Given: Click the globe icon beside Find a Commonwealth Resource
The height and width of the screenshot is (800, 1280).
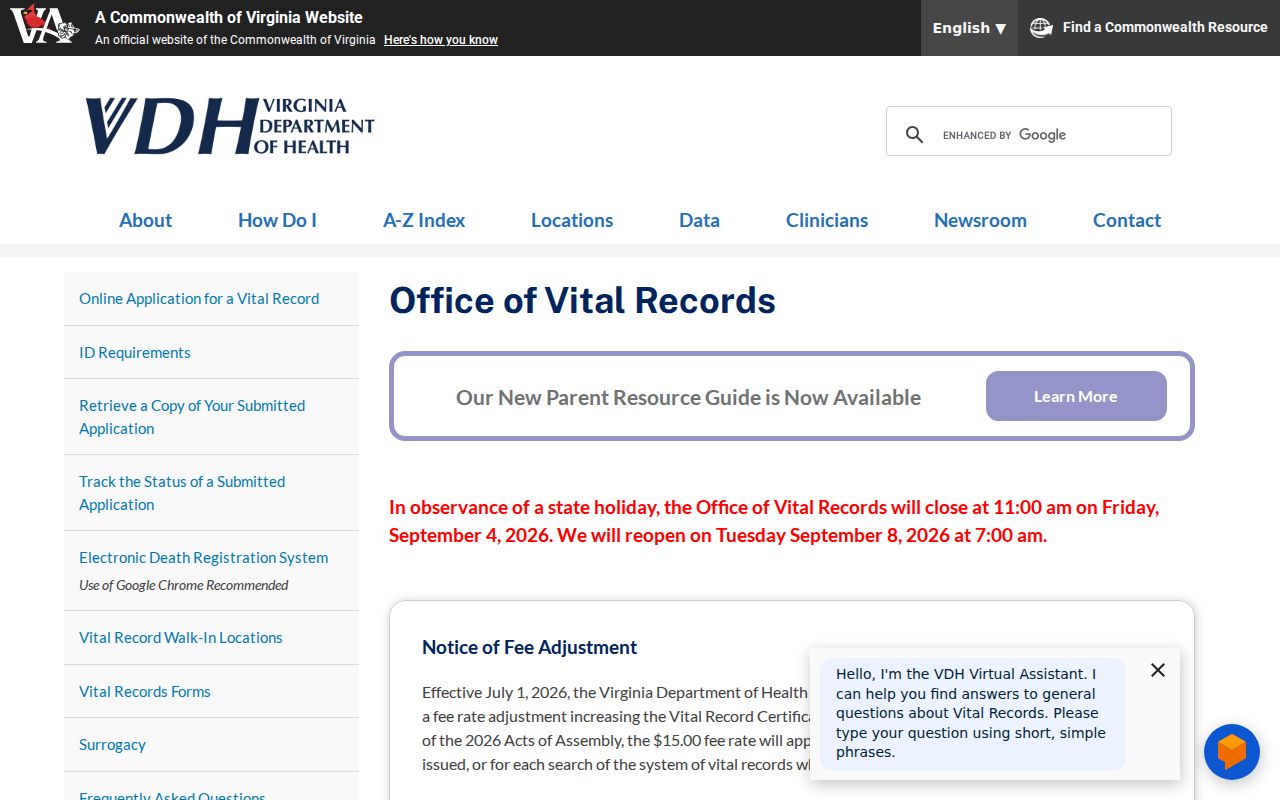Looking at the screenshot, I should (1041, 28).
